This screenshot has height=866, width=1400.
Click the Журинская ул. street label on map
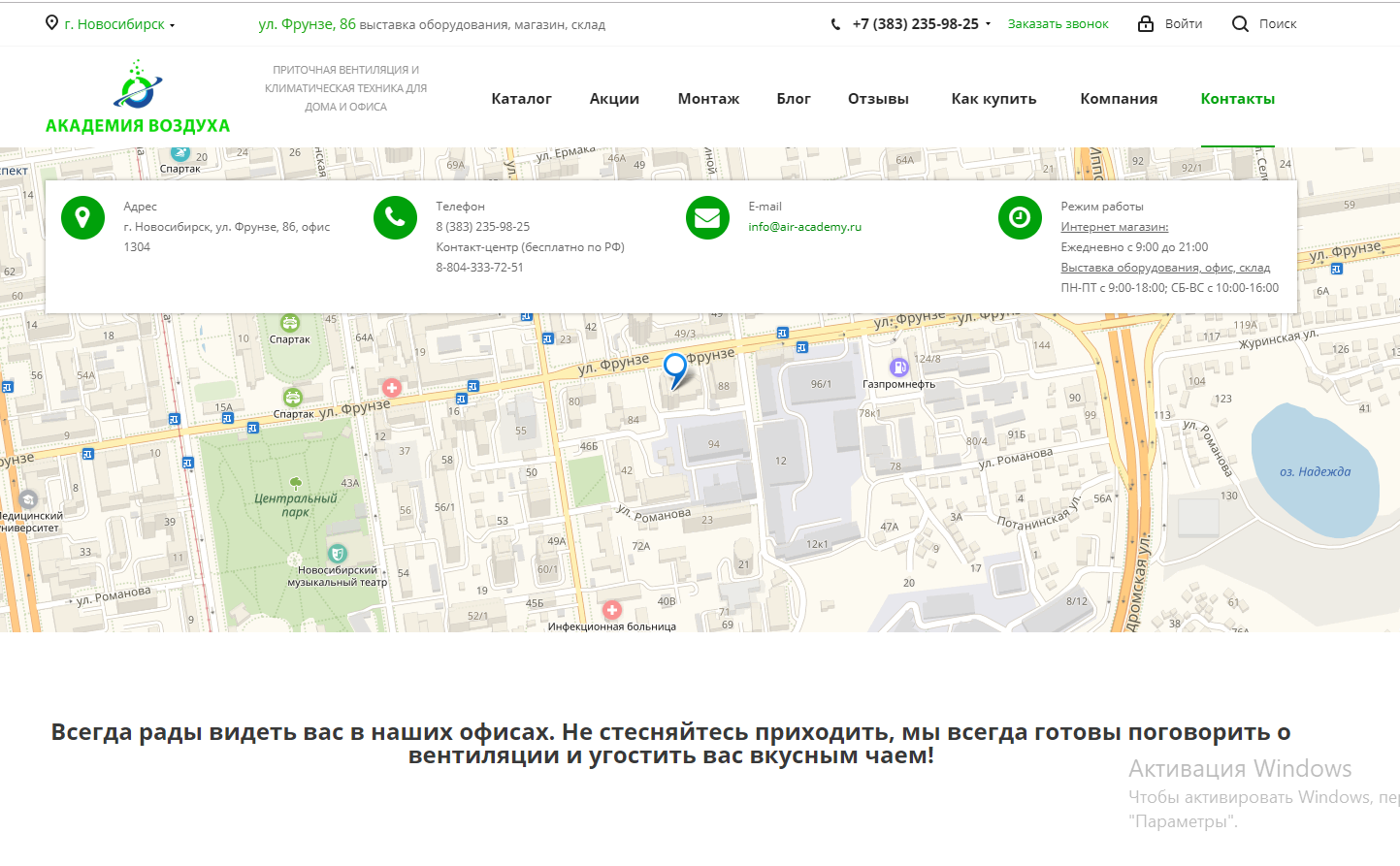[1279, 339]
